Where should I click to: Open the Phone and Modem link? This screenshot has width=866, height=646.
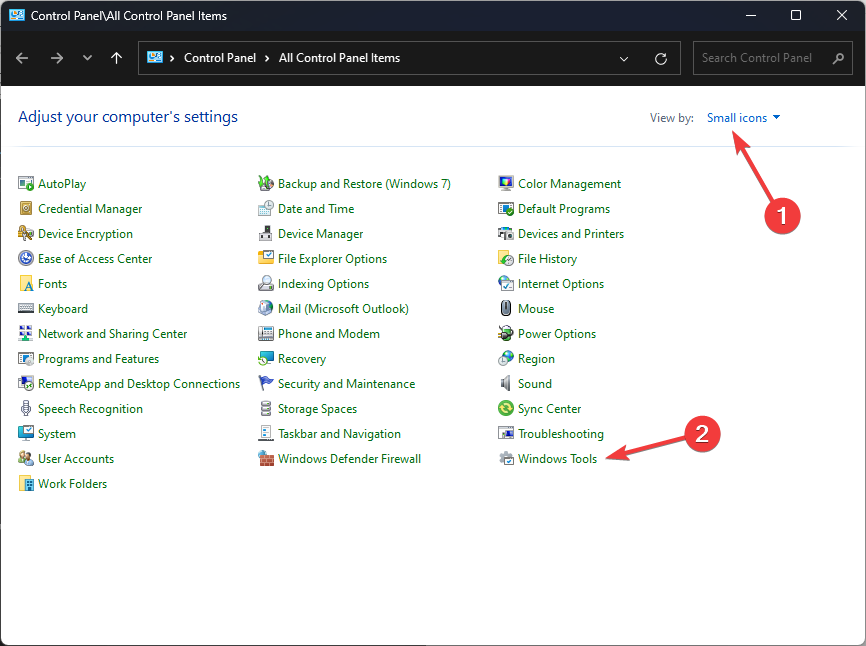(x=329, y=334)
